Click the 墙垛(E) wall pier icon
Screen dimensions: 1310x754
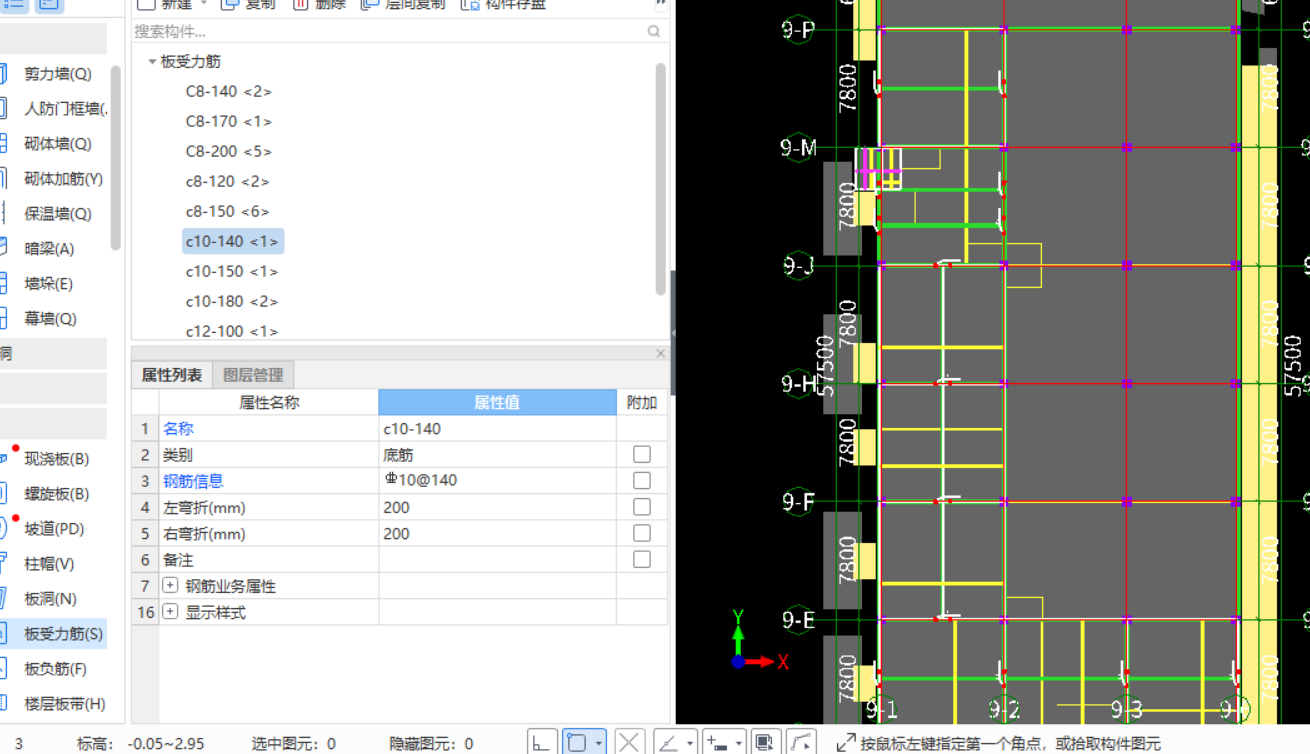click(x=3, y=284)
